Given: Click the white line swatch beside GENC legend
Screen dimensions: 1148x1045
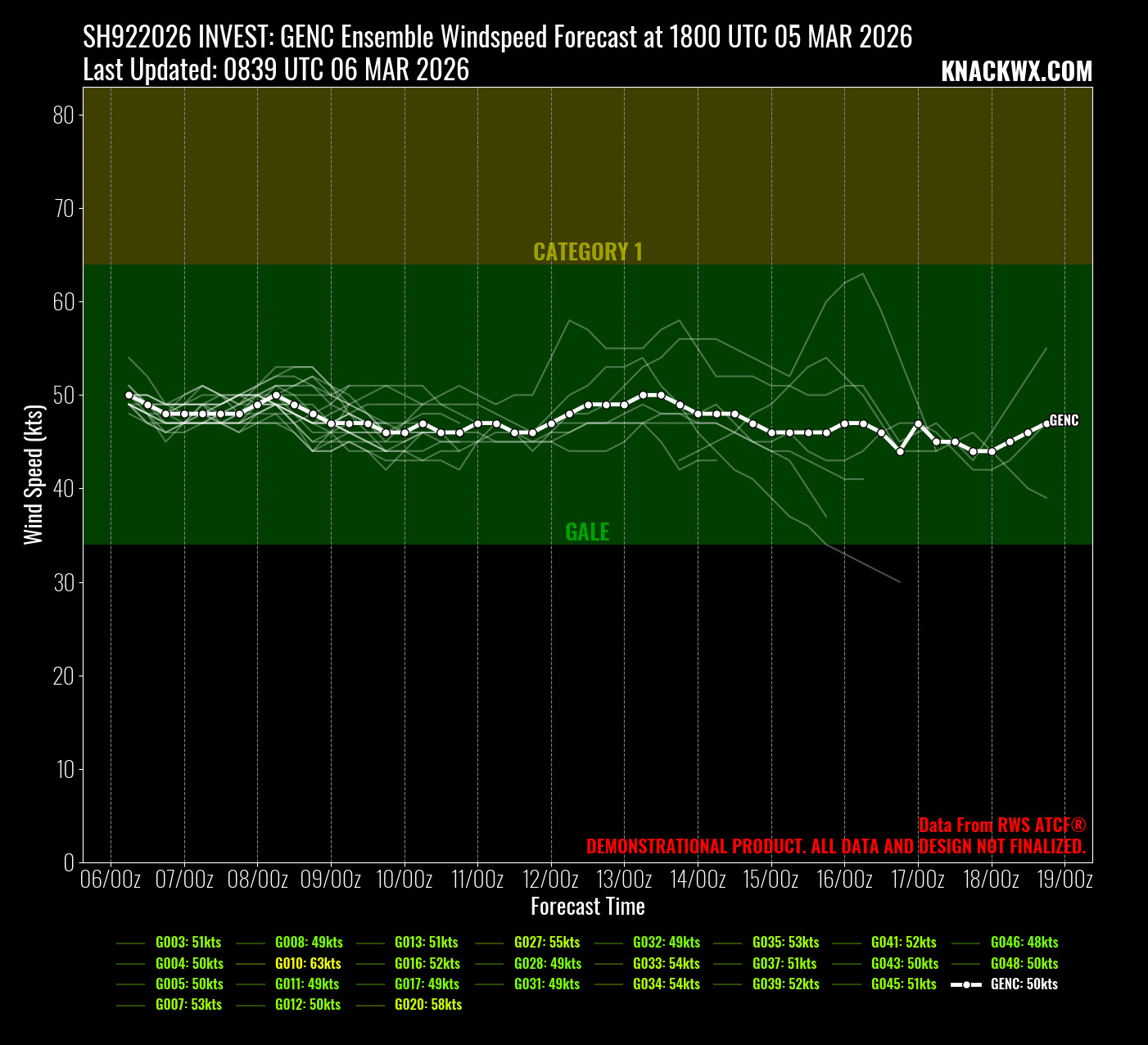Looking at the screenshot, I should pos(966,984).
